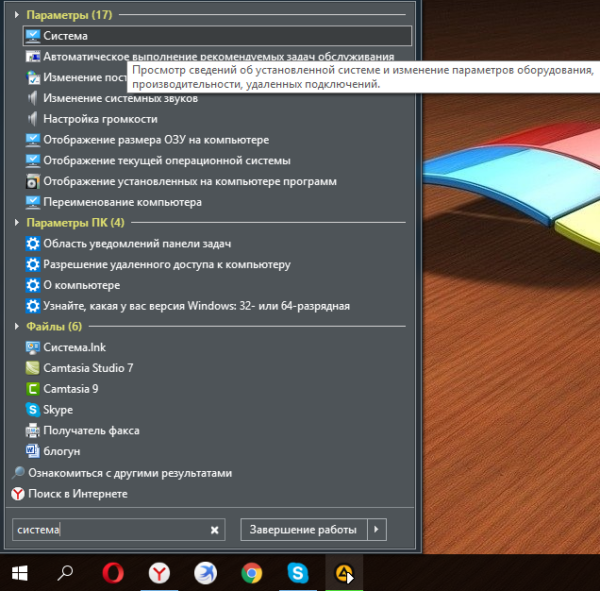Select text Настройка громкости
600x591 pixels.
point(100,119)
